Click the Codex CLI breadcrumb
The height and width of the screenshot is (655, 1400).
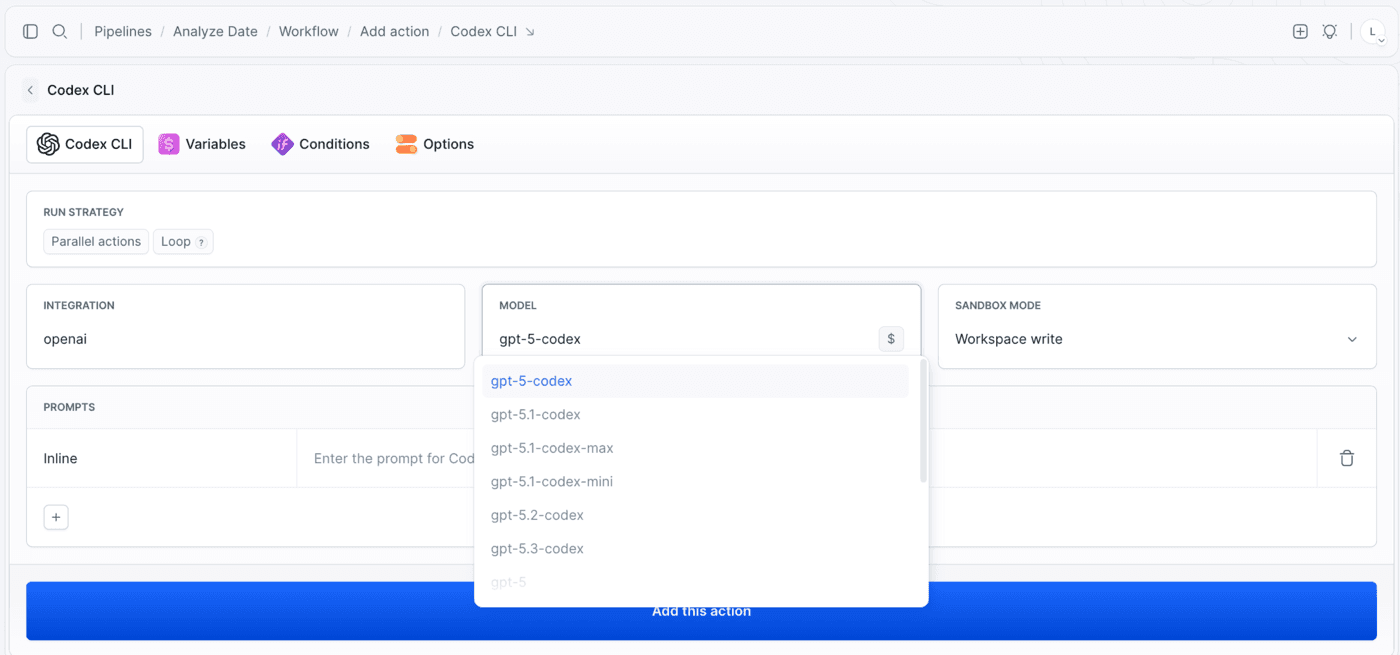(x=483, y=32)
